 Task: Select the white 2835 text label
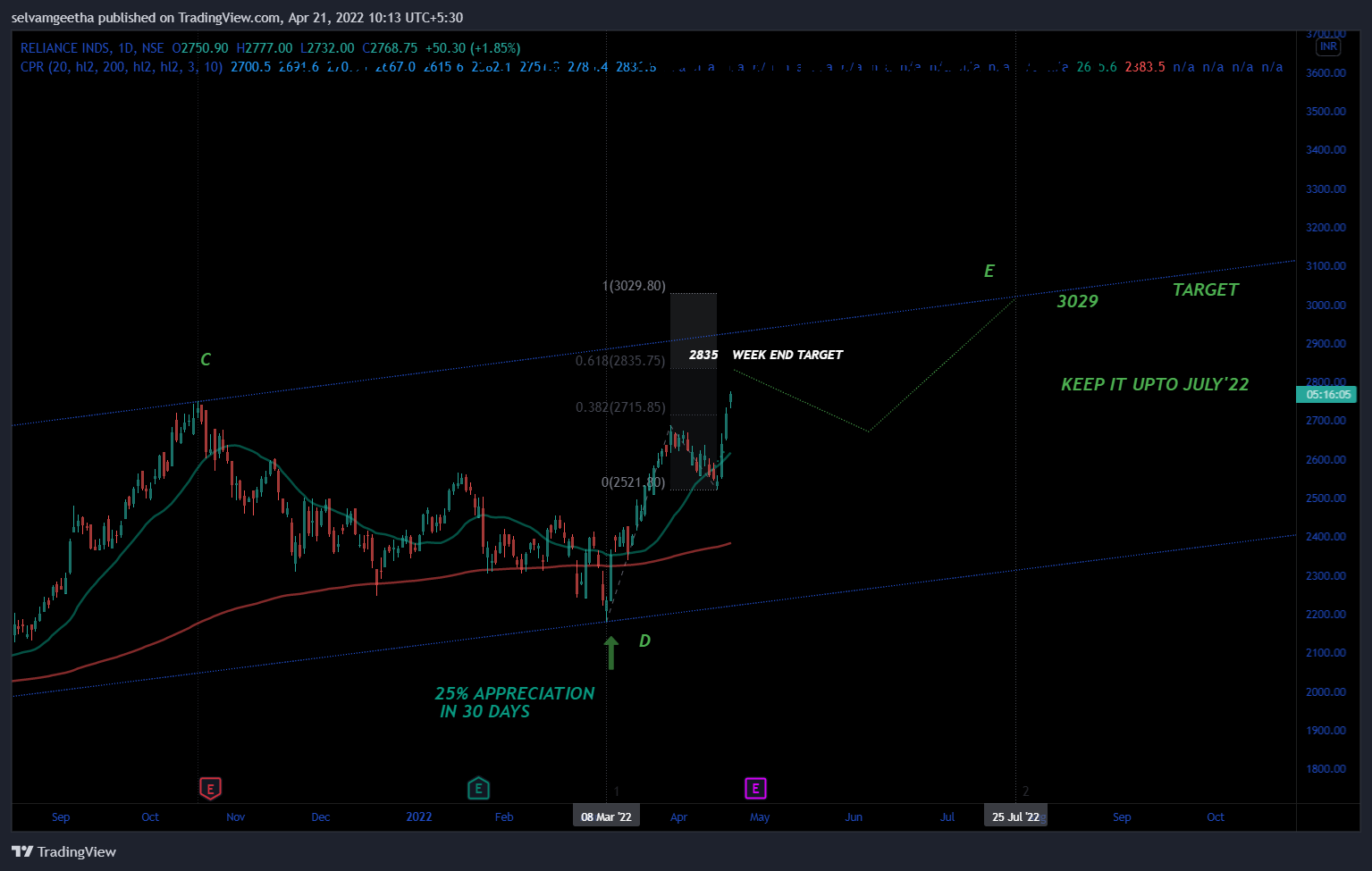point(703,355)
